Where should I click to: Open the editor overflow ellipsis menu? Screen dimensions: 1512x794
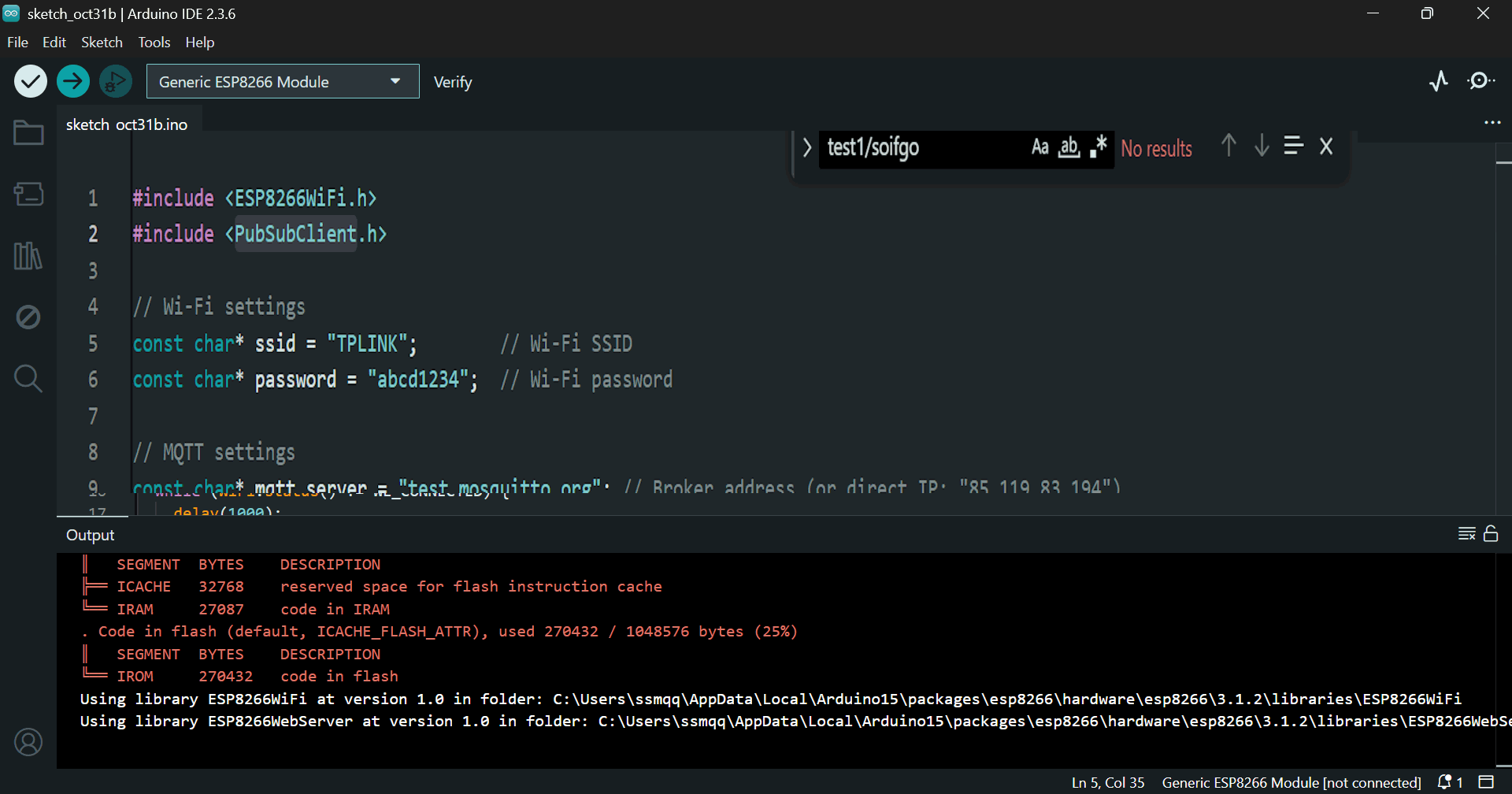point(1493,122)
